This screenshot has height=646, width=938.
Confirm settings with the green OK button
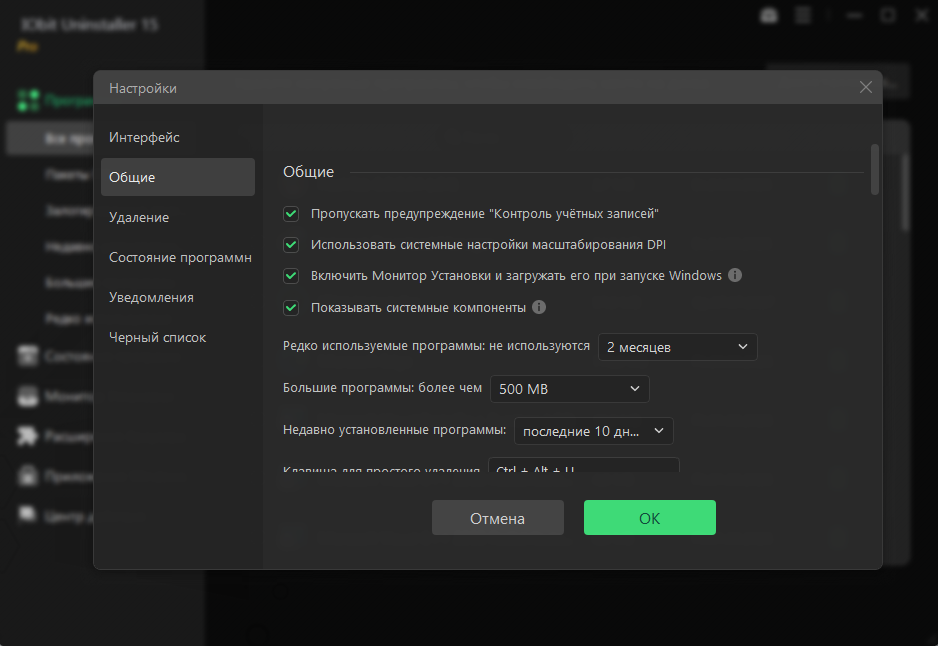[650, 518]
